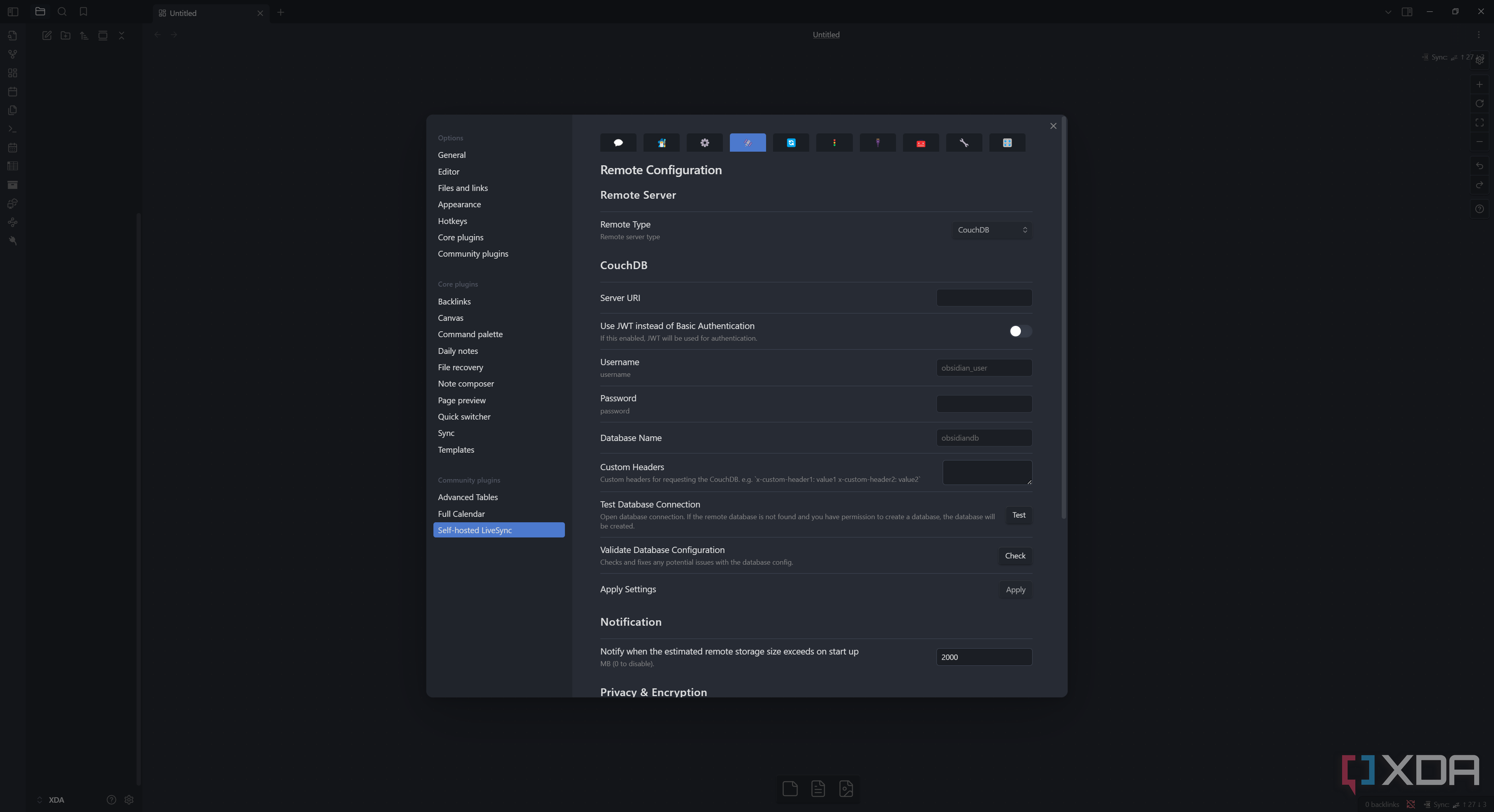Open graph view from the left ribbon
1494x812 pixels.
[x=12, y=54]
